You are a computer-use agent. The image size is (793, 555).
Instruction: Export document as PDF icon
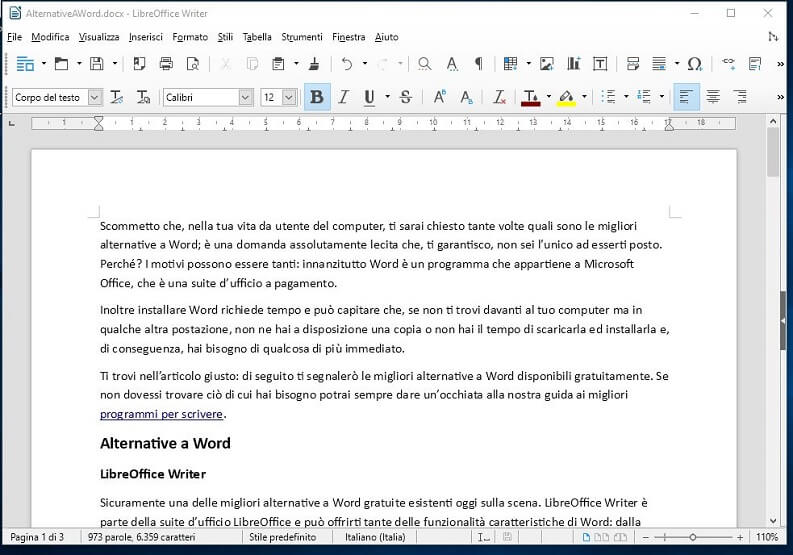(139, 64)
